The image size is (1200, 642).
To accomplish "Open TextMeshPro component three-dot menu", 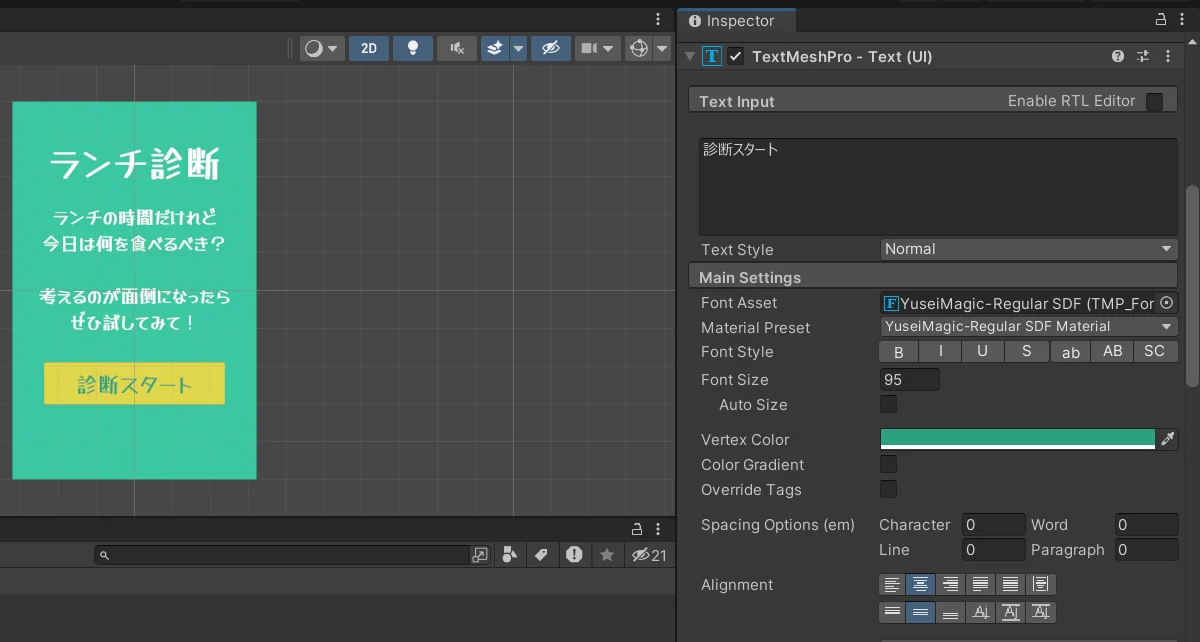I will (1168, 57).
